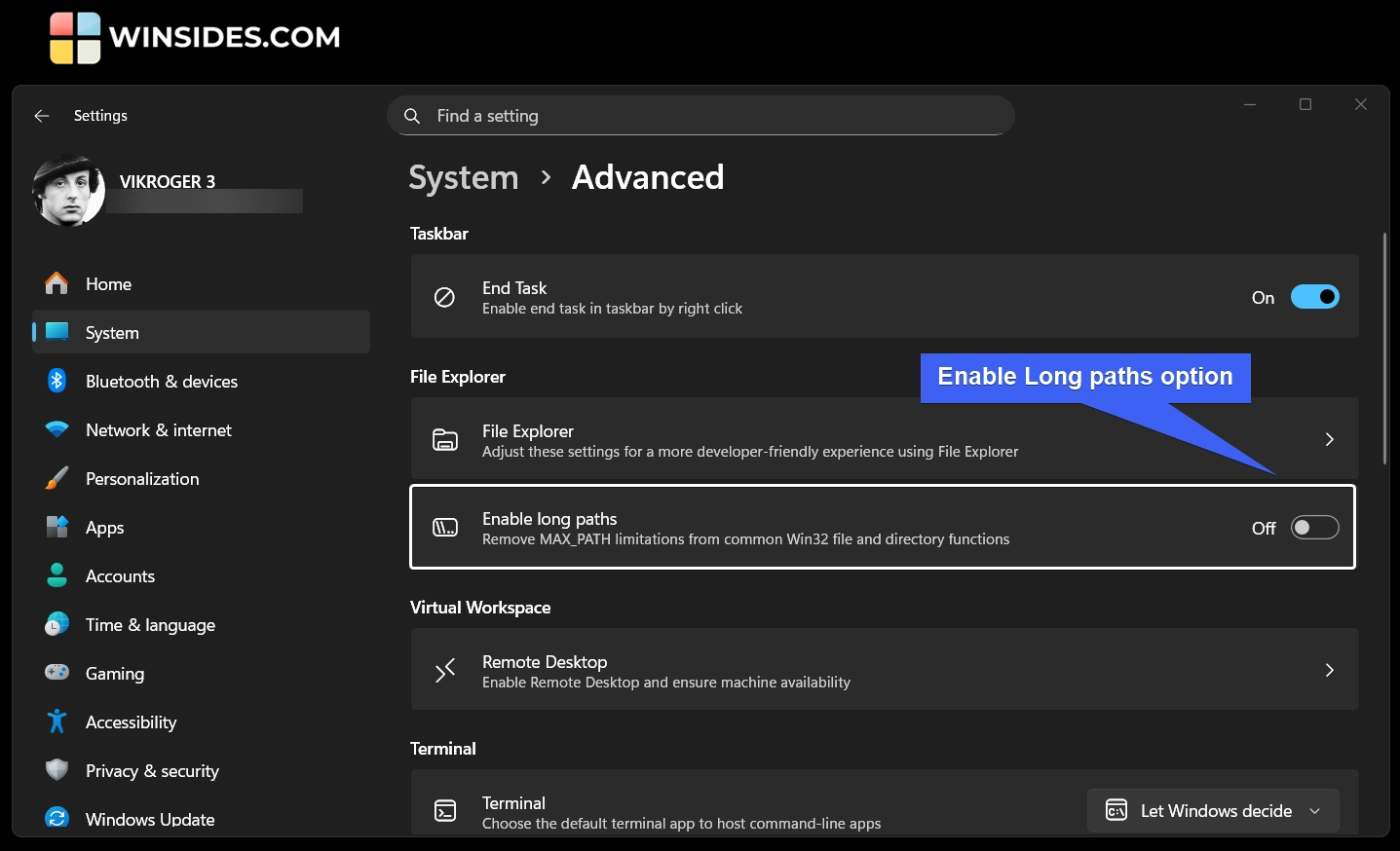Turn off the End Task toggle
Screen dimensions: 1400x851
pos(1315,297)
